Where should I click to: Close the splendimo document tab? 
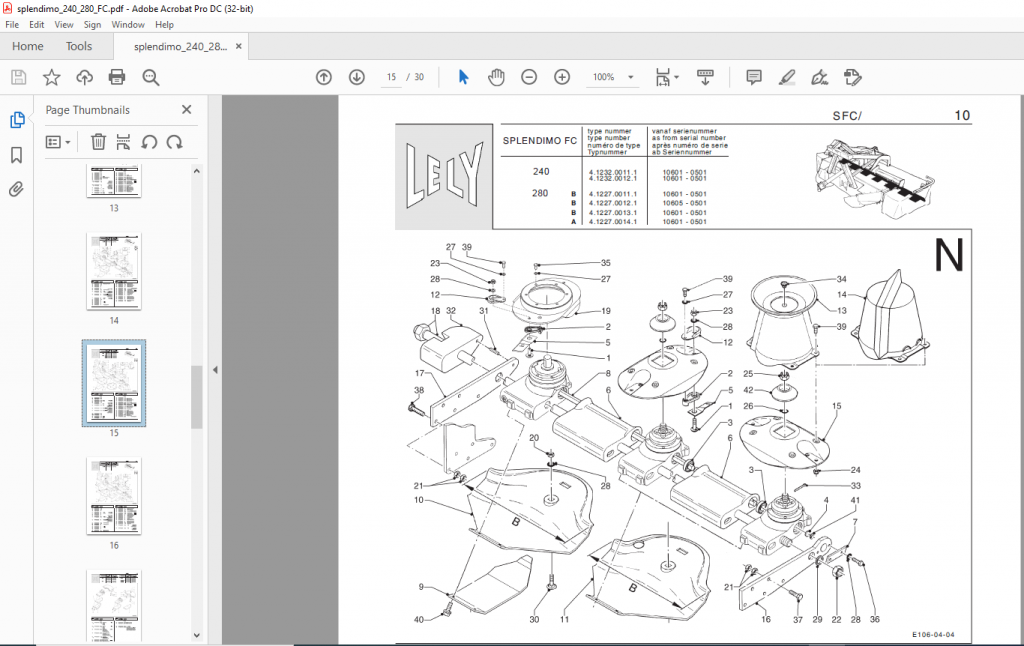point(238,46)
